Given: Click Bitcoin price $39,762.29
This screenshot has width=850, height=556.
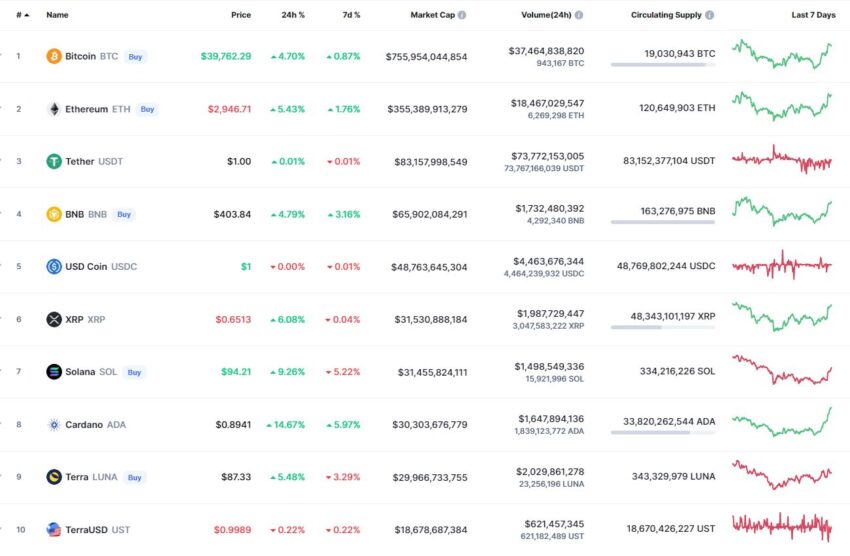Looking at the screenshot, I should click(226, 56).
